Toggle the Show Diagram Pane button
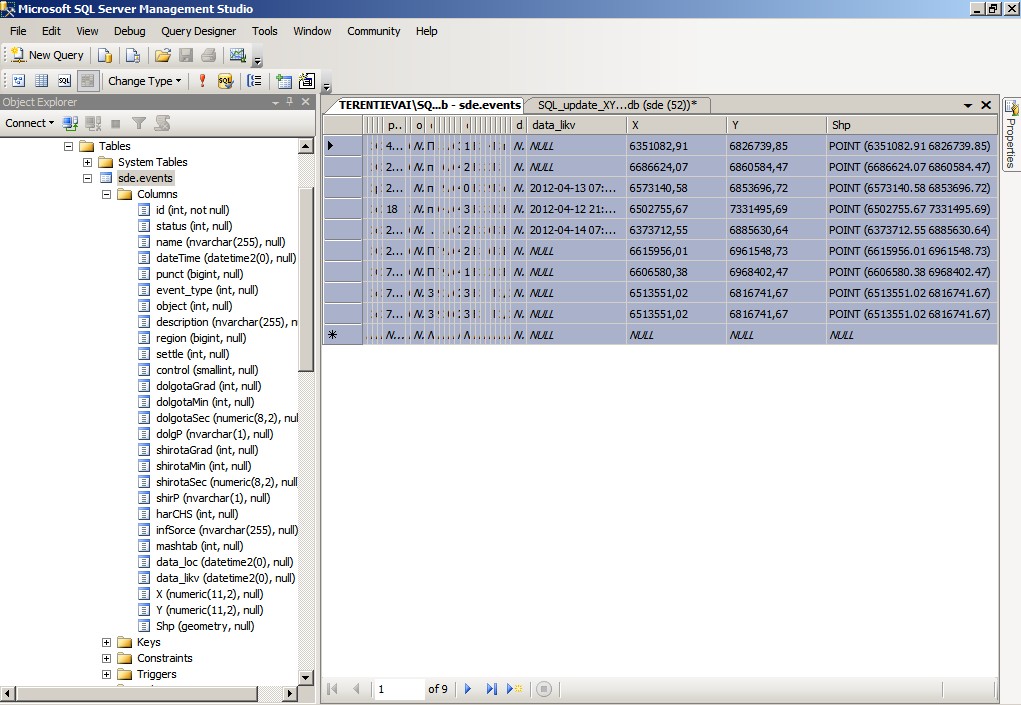This screenshot has height=705, width=1021. pos(18,81)
